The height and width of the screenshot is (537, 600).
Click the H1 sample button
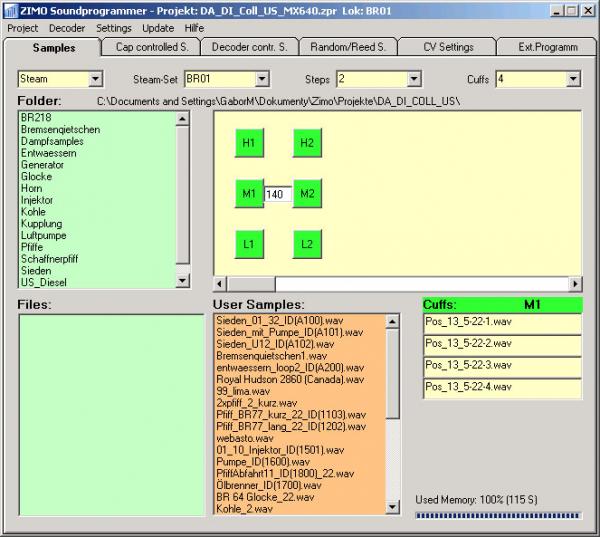pyautogui.click(x=249, y=143)
